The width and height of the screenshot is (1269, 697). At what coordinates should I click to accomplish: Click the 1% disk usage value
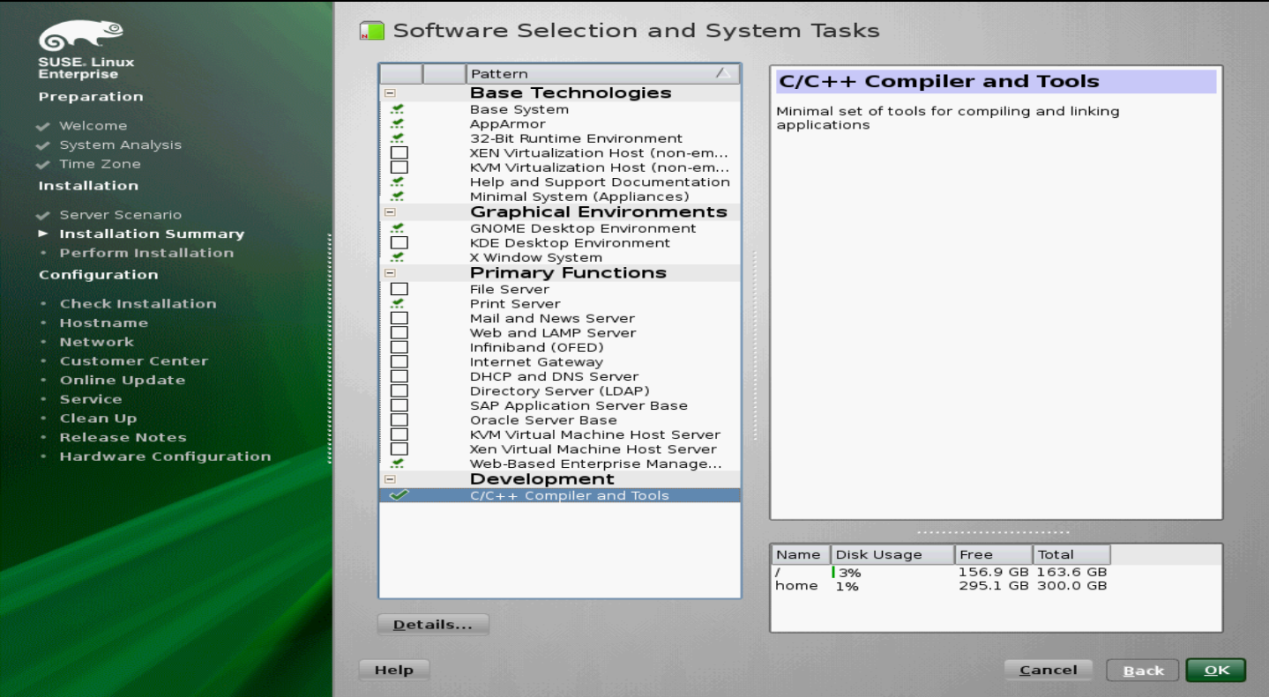coord(849,587)
